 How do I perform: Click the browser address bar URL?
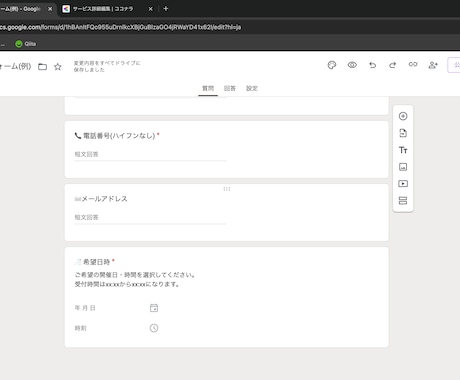pos(120,27)
